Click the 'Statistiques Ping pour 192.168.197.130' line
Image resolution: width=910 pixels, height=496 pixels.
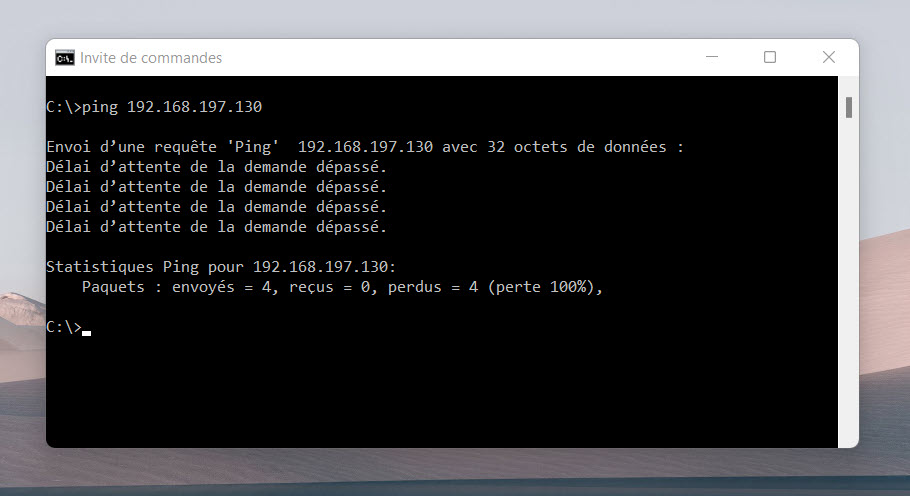(221, 267)
